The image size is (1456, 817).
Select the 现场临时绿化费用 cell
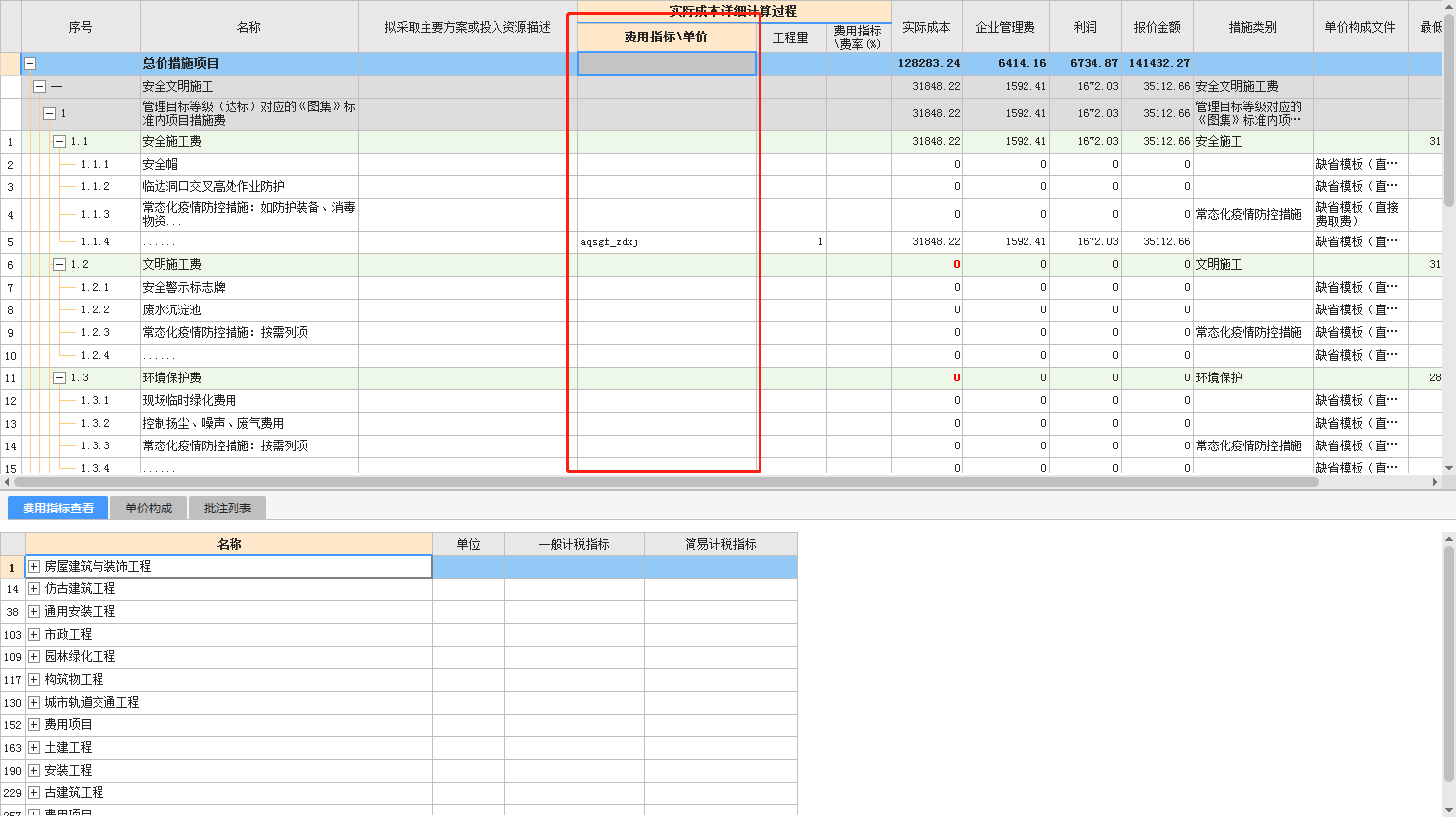[x=249, y=400]
